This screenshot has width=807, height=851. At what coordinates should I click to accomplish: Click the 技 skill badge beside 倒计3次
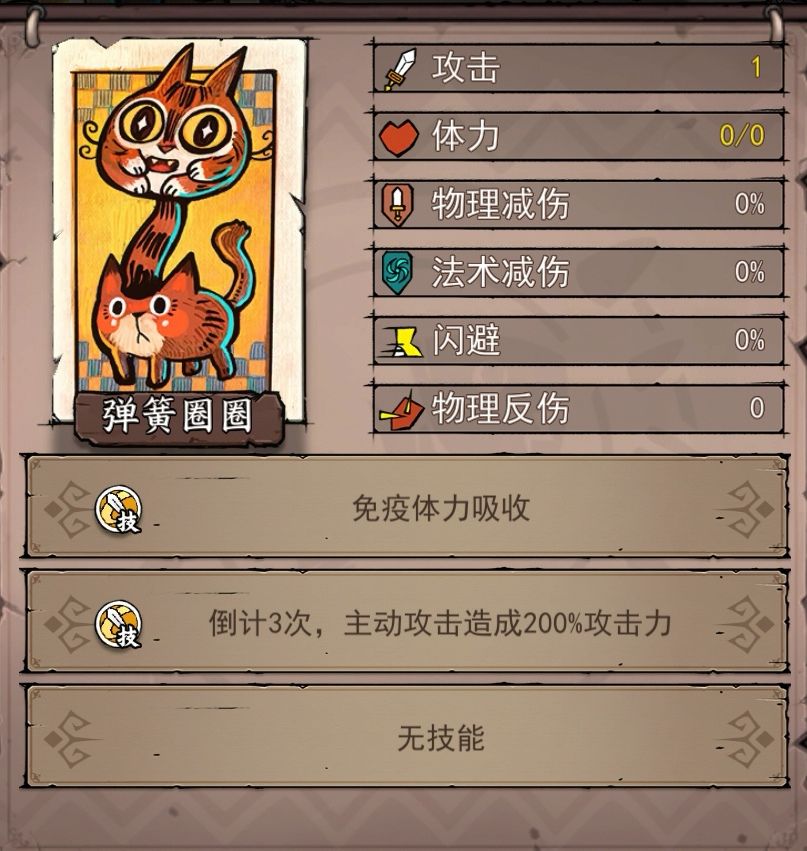coord(119,624)
